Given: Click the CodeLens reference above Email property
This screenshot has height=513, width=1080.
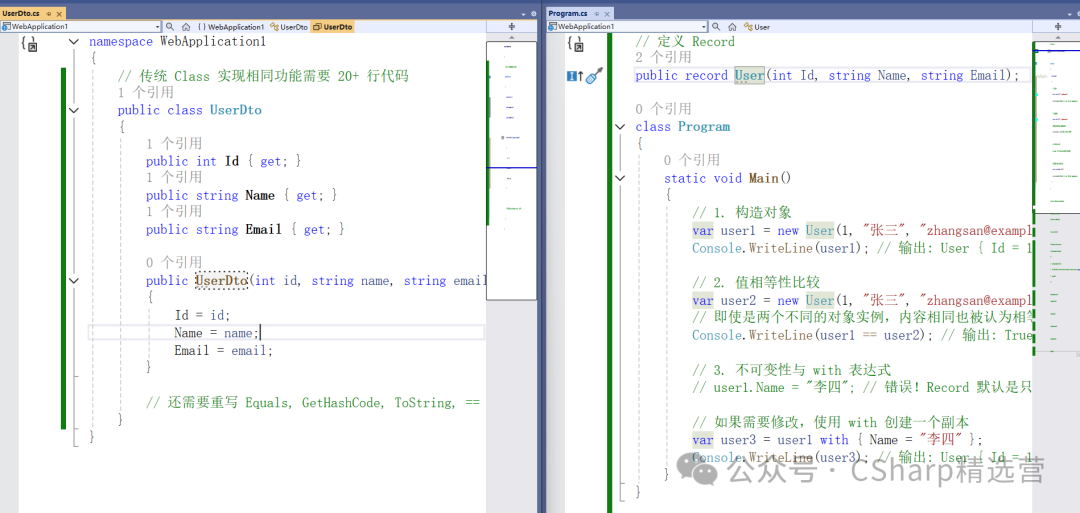Looking at the screenshot, I should pyautogui.click(x=174, y=211).
